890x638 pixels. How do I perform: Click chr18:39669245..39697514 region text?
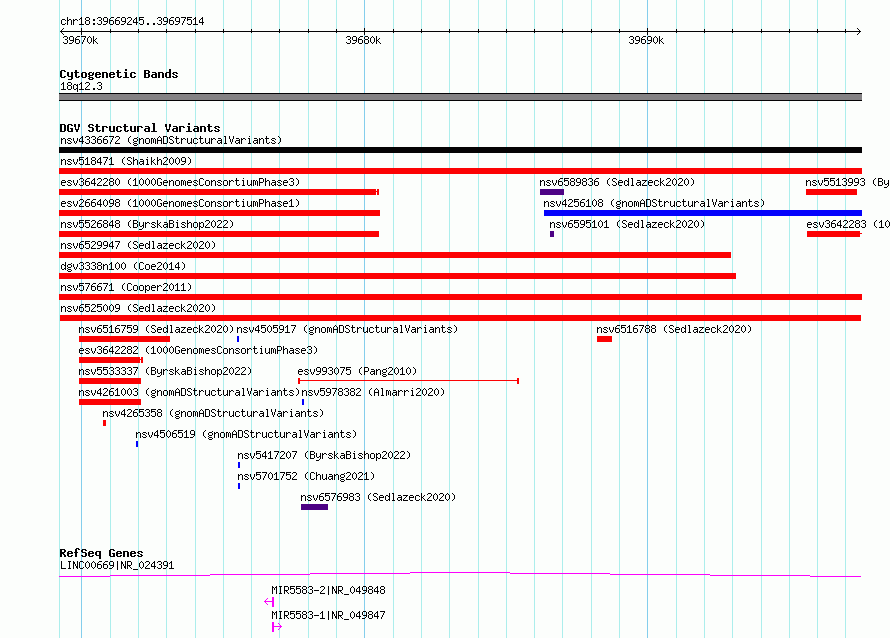click(132, 21)
